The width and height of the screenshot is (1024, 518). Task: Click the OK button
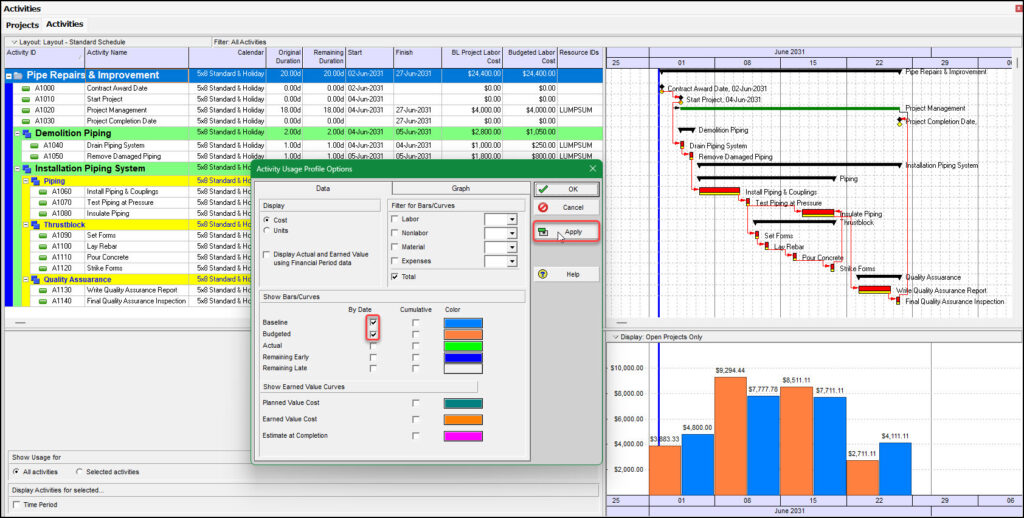click(x=566, y=189)
